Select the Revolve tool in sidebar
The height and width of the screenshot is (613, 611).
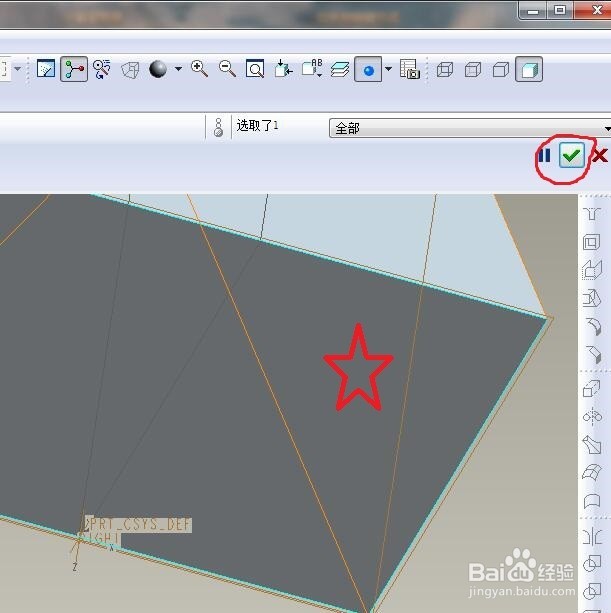pos(592,417)
